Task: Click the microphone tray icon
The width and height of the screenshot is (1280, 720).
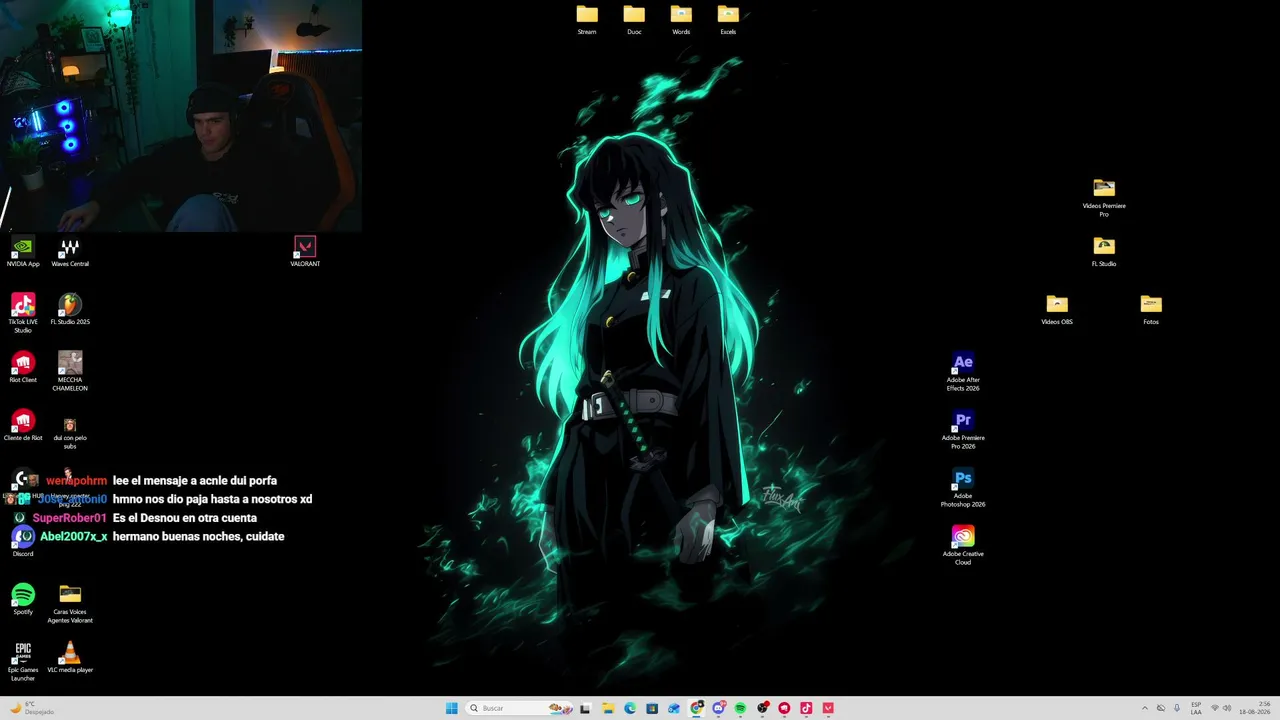Action: (1177, 708)
